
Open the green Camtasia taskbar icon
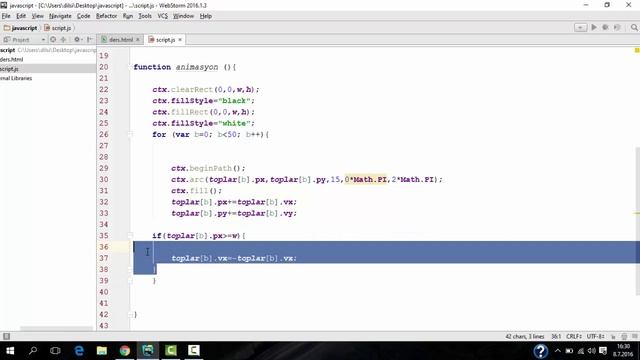171,351
